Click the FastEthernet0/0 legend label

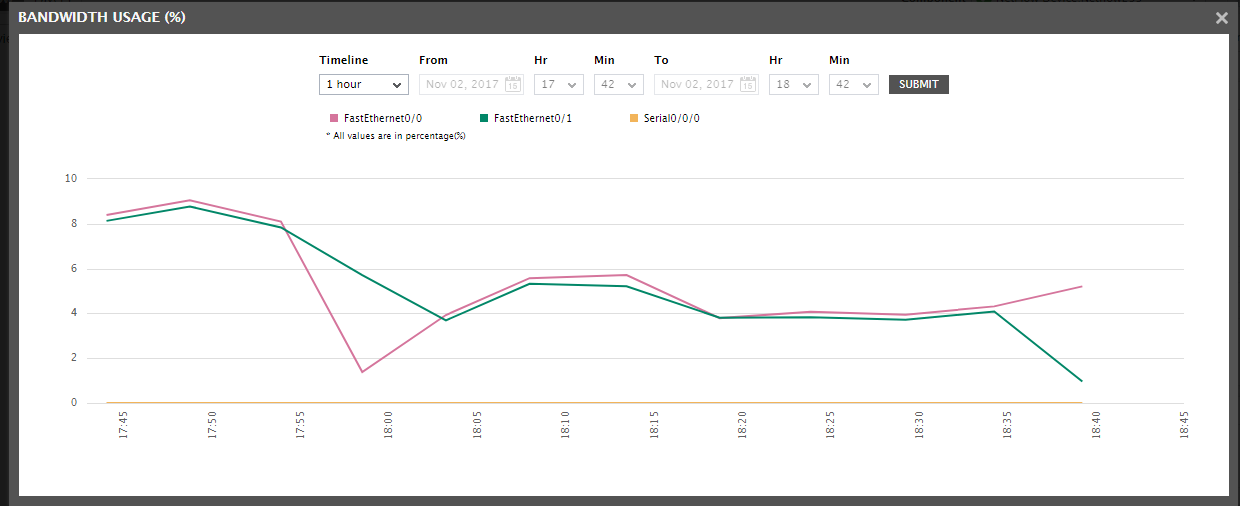click(x=383, y=118)
